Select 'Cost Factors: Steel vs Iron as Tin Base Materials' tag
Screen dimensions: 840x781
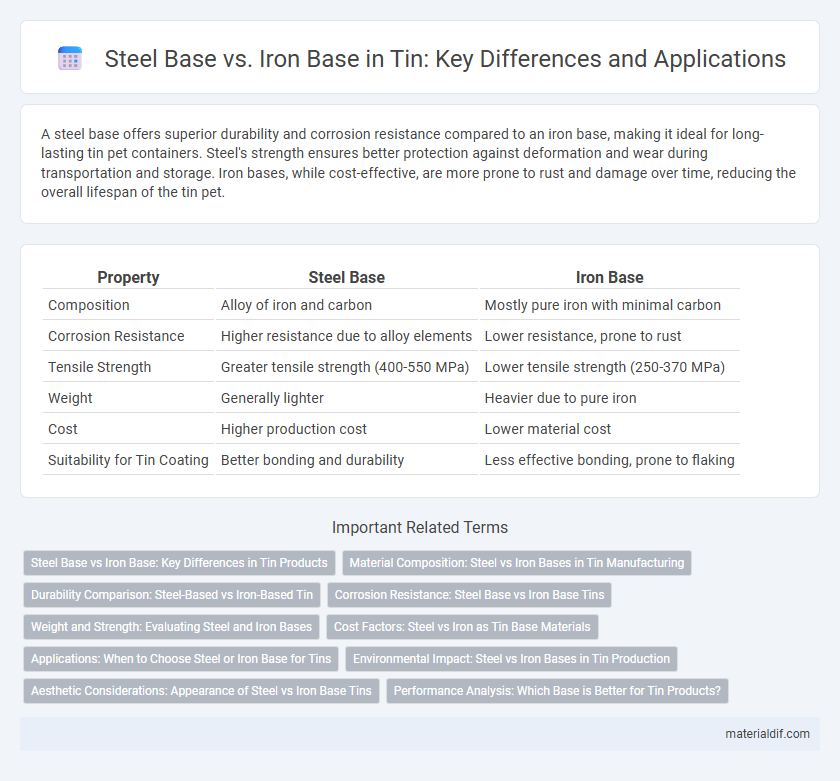462,627
